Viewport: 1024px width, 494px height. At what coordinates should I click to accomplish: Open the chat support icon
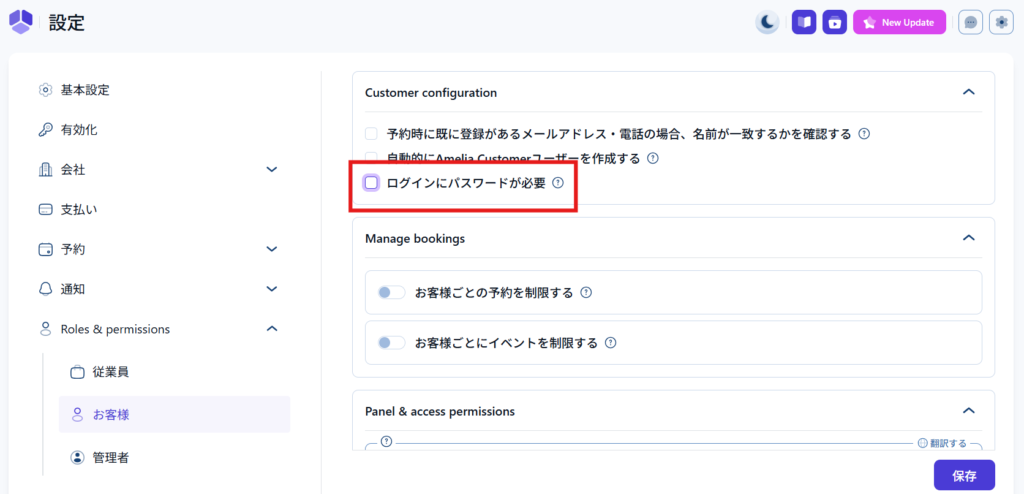coord(970,22)
